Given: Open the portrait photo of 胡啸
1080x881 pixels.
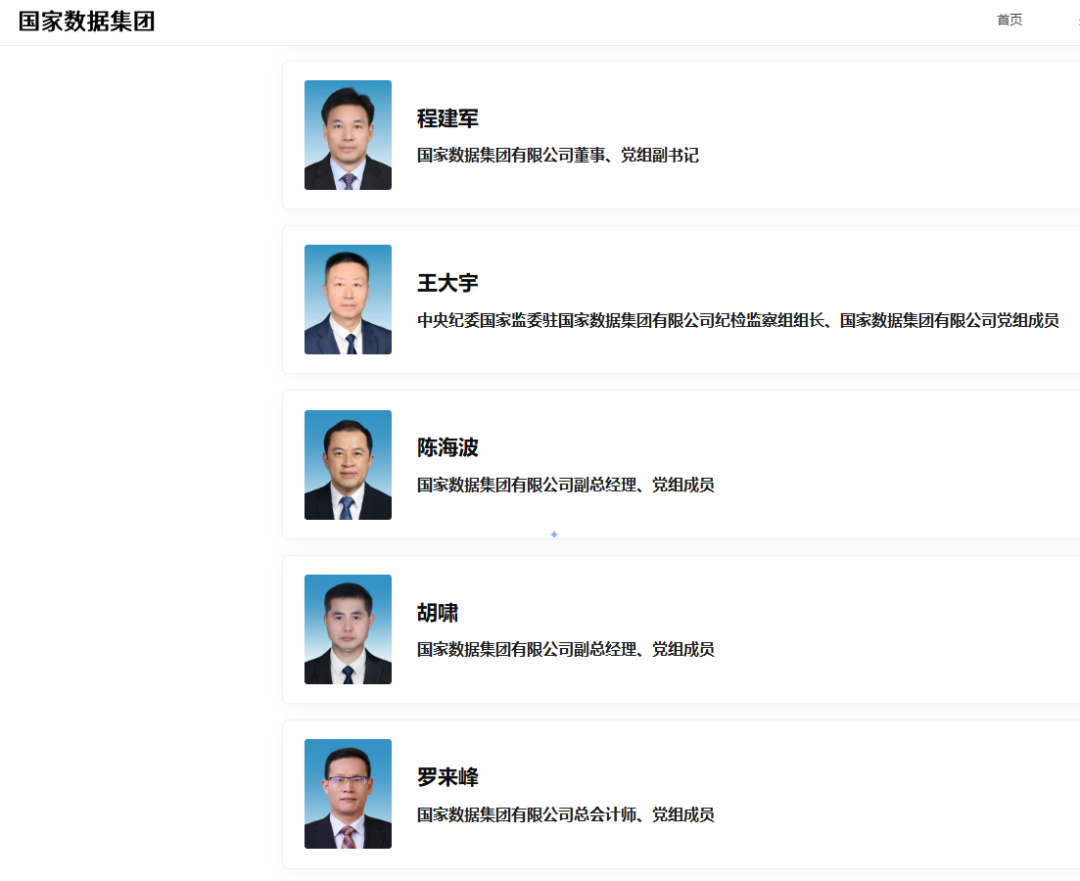Looking at the screenshot, I should pyautogui.click(x=348, y=630).
